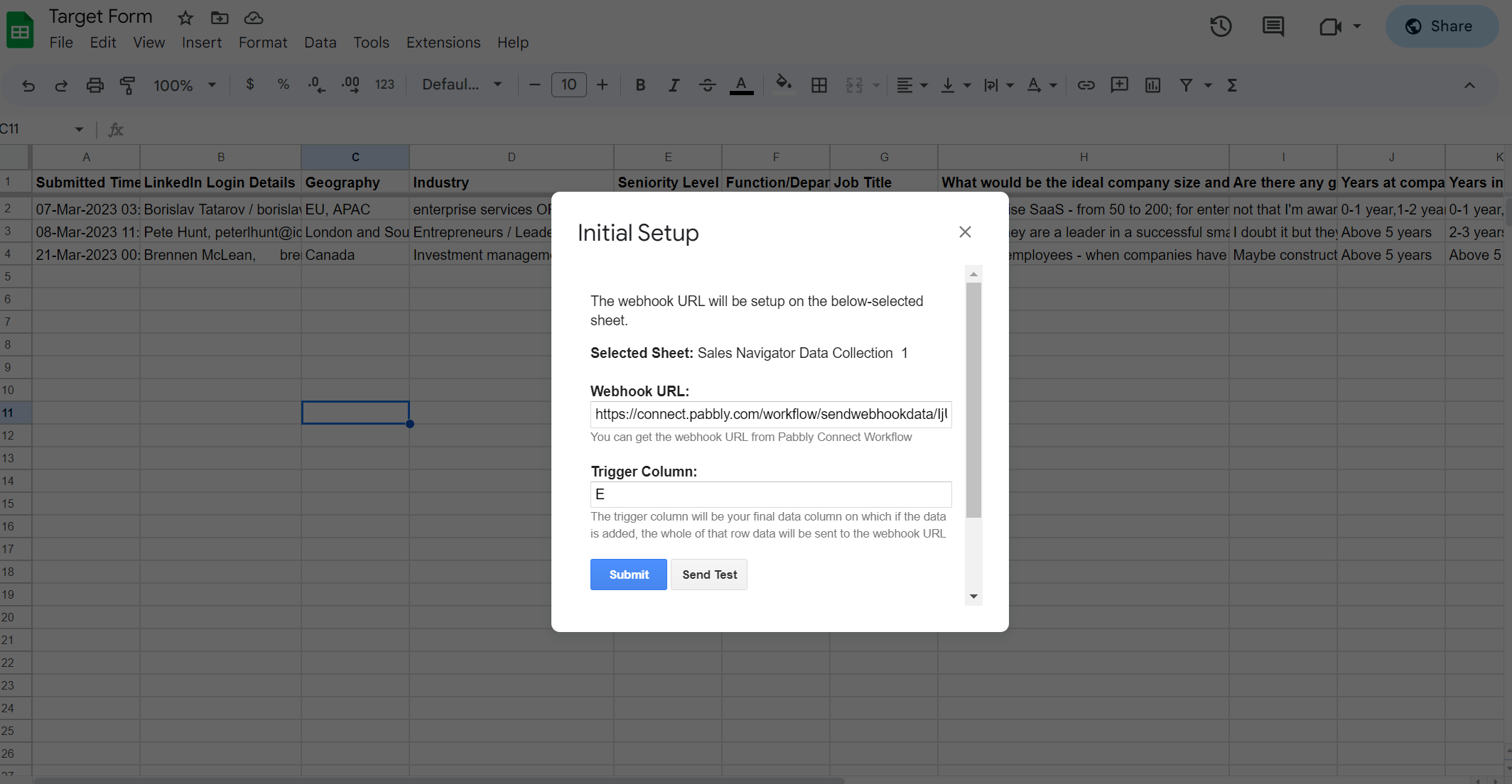The height and width of the screenshot is (784, 1512).
Task: Expand the merge cells dropdown arrow
Action: pyautogui.click(x=876, y=85)
